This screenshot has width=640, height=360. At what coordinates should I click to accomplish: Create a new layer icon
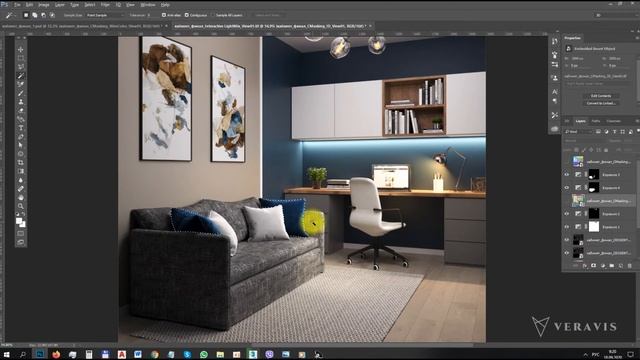(x=621, y=266)
